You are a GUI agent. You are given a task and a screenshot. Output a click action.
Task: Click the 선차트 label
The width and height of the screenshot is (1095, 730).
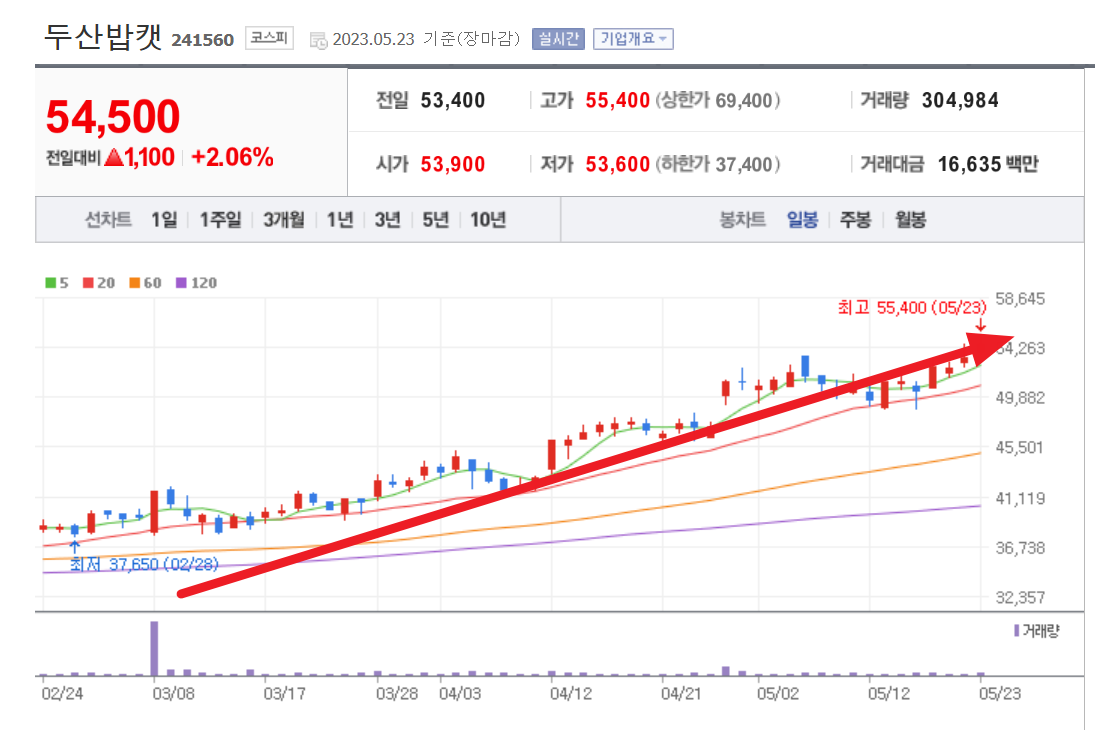tap(108, 220)
